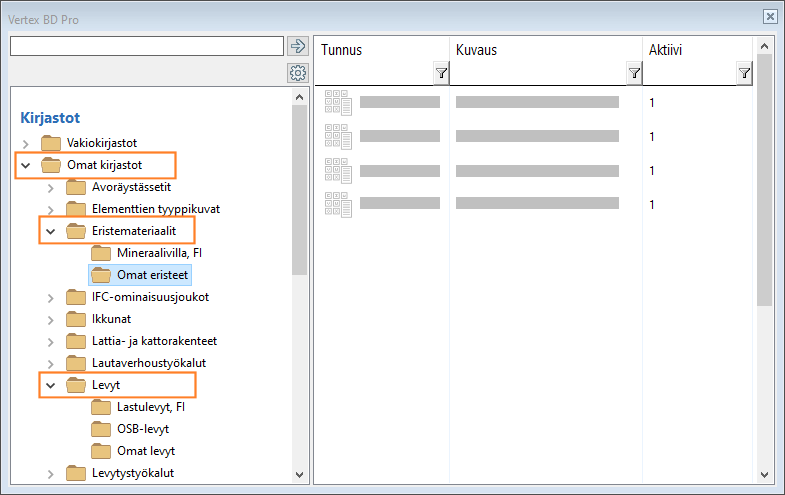Select the first library item icon
The height and width of the screenshot is (495, 785).
(x=338, y=102)
